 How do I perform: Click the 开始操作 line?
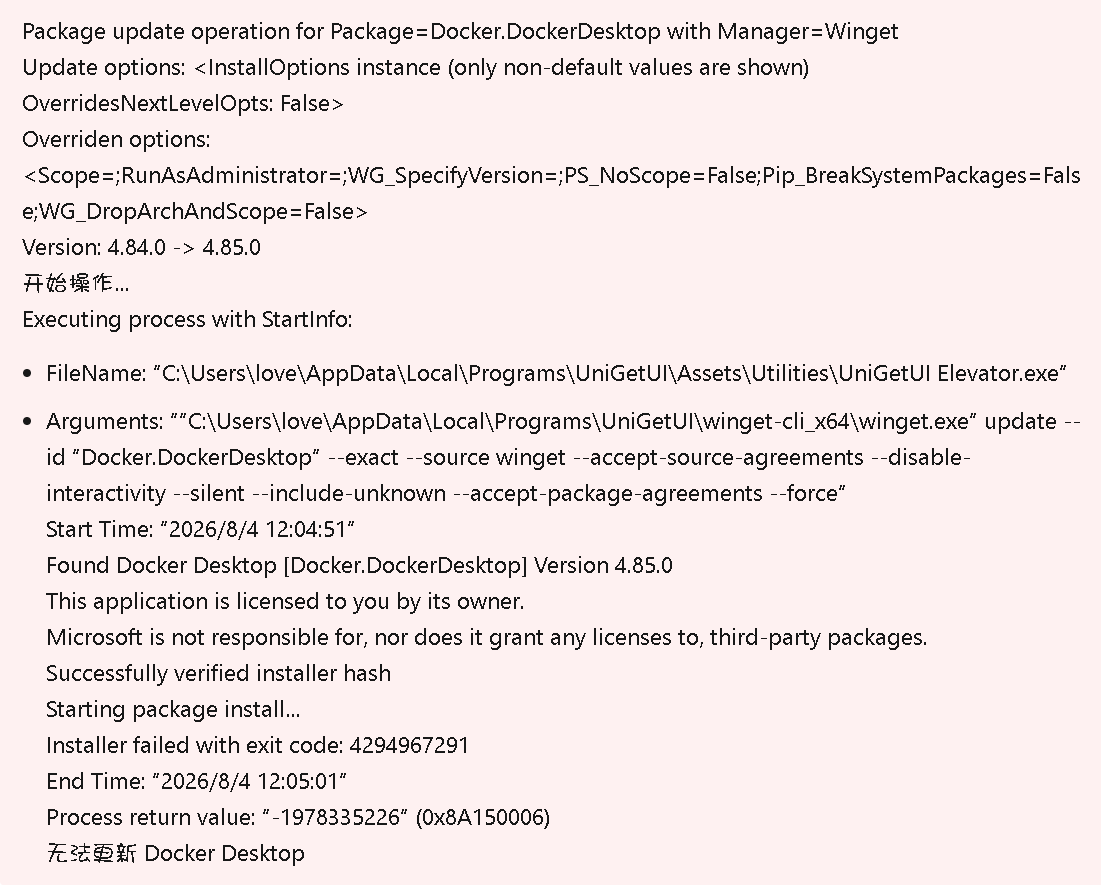coord(76,283)
